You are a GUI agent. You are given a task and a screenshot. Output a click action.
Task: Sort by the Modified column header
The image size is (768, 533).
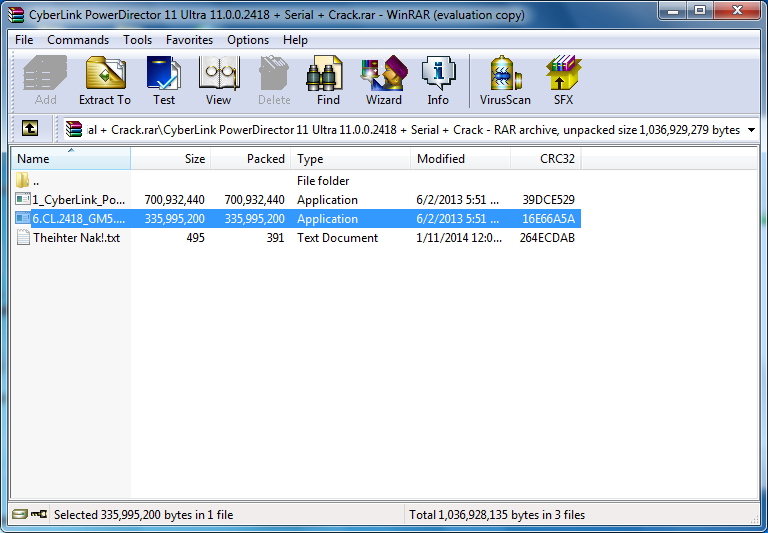coord(460,159)
